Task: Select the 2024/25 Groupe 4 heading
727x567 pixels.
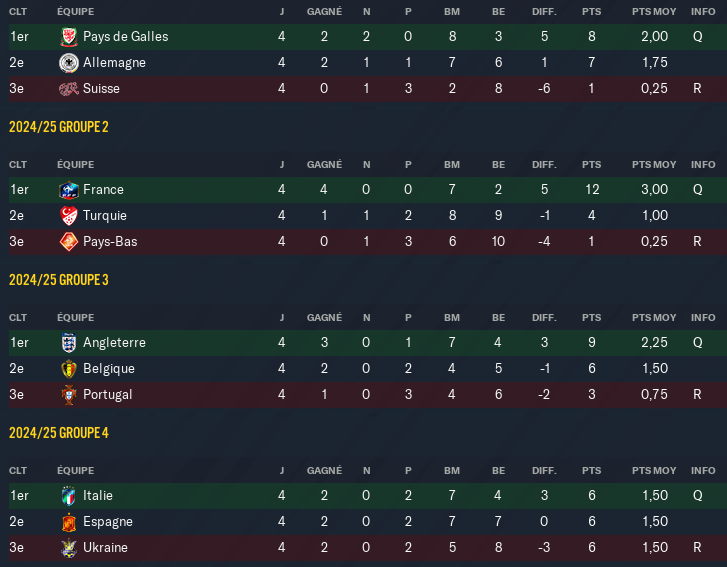Action: (x=58, y=433)
